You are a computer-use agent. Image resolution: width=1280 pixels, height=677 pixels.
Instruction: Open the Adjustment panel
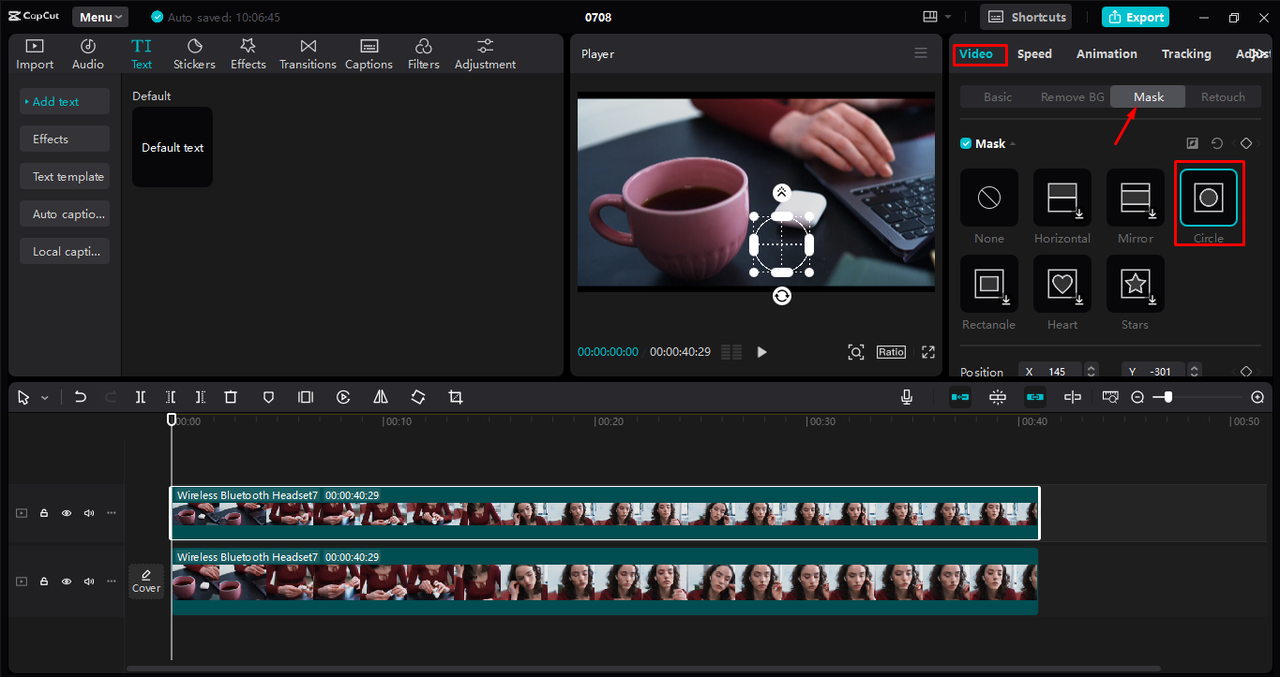tap(485, 54)
